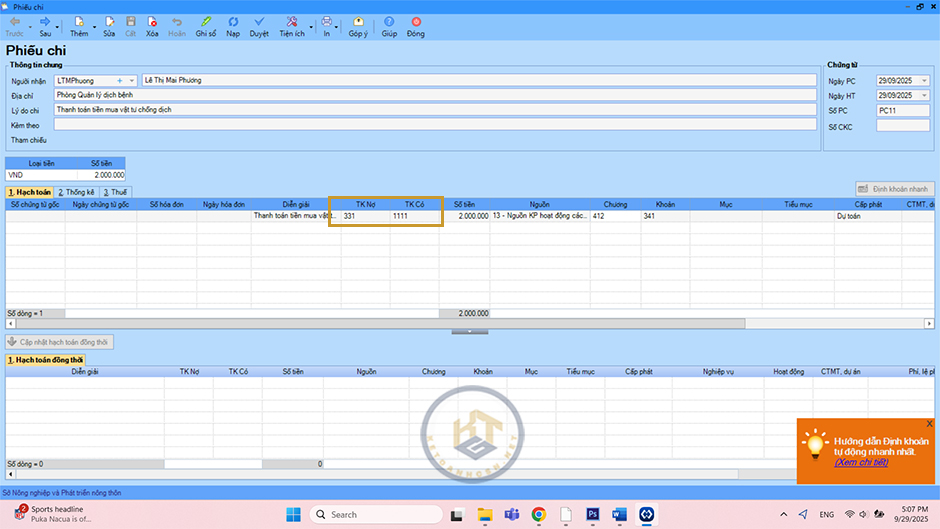Click the Lý do chi input field
The width and height of the screenshot is (940, 529).
[x=430, y=110]
